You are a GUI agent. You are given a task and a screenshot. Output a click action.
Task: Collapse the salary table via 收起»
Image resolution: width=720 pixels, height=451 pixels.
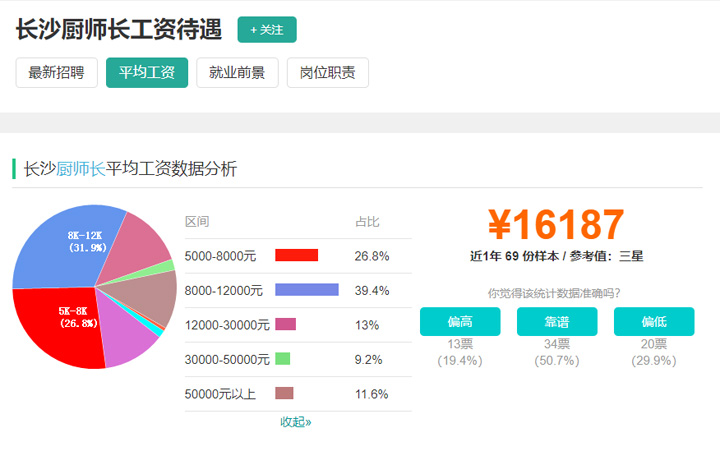coord(296,422)
